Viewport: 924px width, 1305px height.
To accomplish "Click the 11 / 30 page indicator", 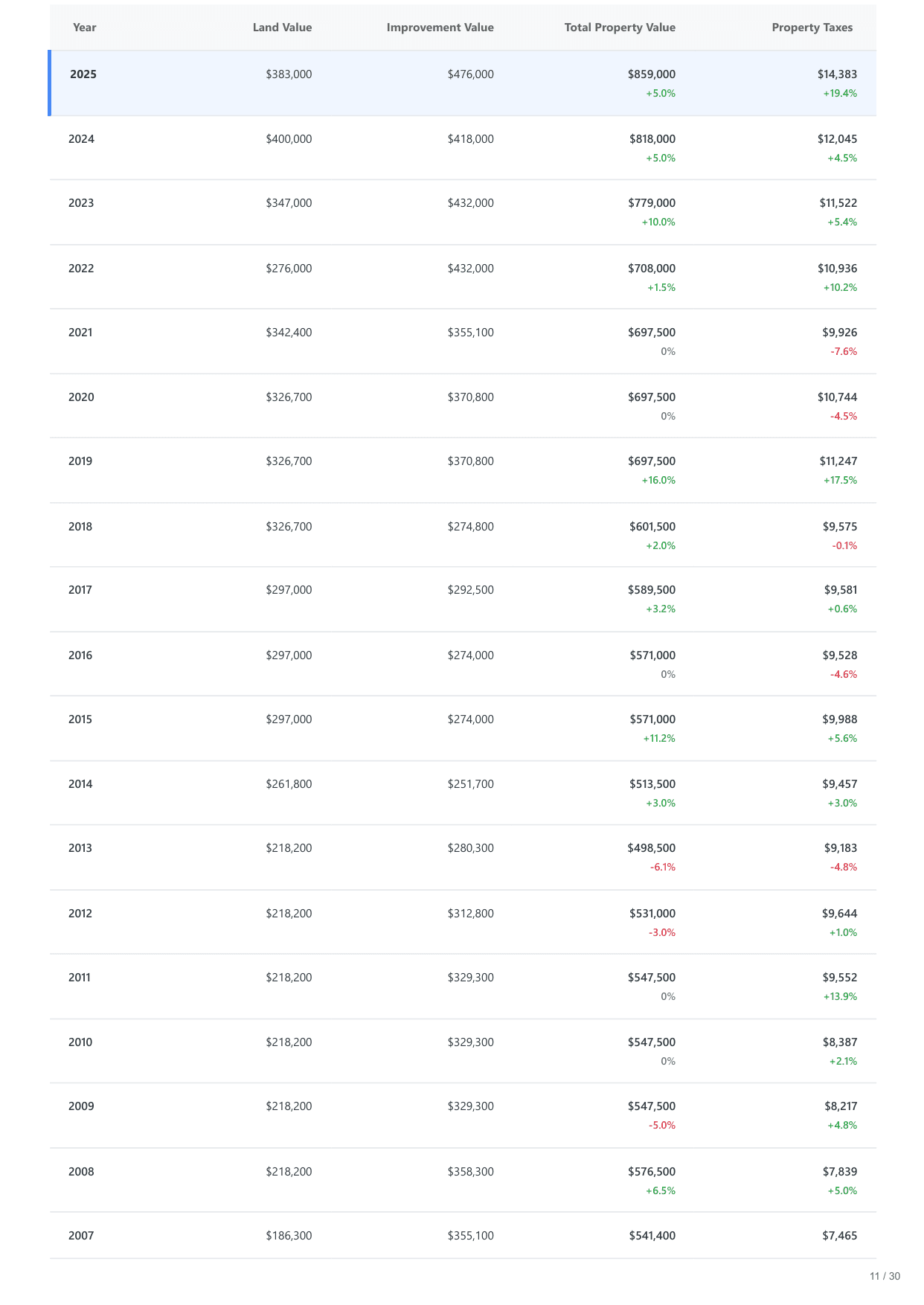I will pos(885,1277).
